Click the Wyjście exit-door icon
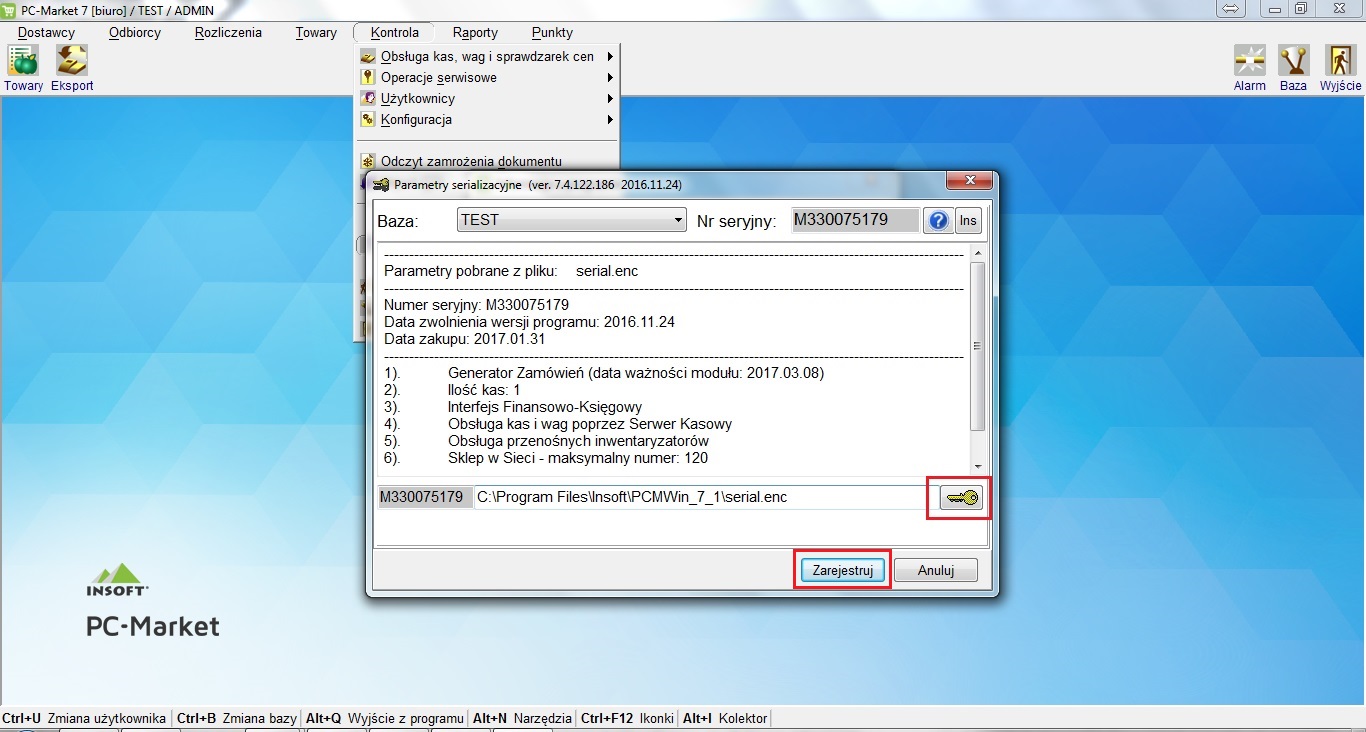This screenshot has height=732, width=1366. pyautogui.click(x=1340, y=61)
